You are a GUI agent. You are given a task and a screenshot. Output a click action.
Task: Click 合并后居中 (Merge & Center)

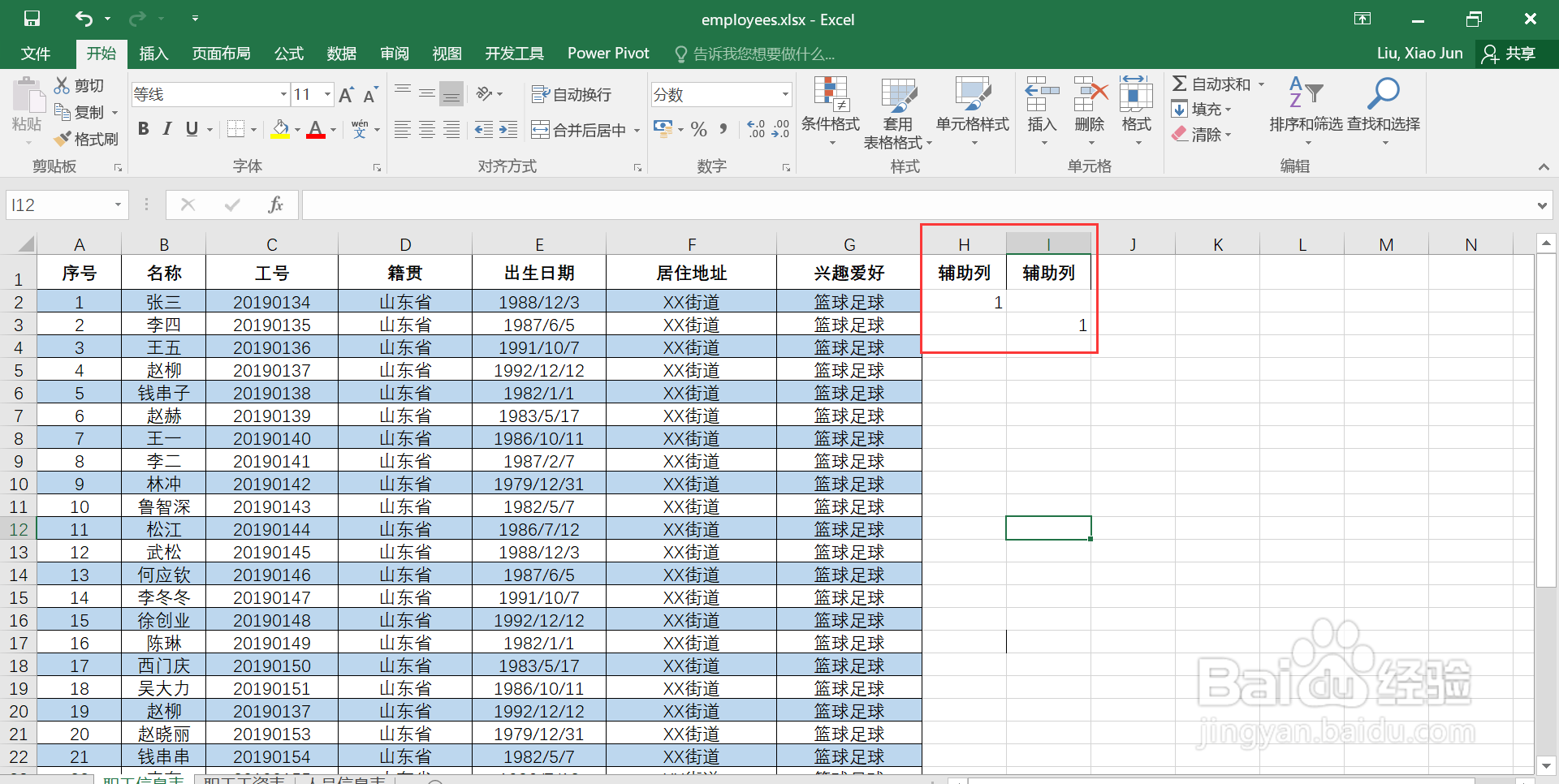[580, 129]
